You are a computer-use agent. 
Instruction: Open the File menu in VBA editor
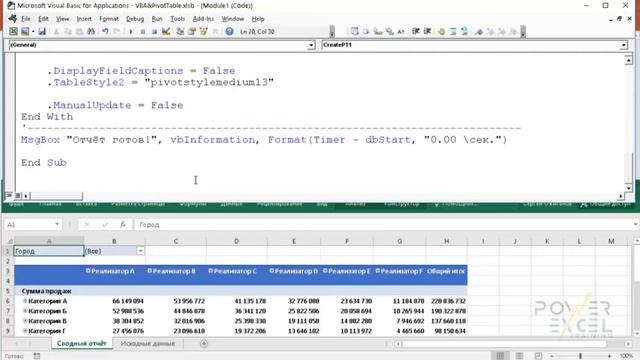[x=25, y=19]
